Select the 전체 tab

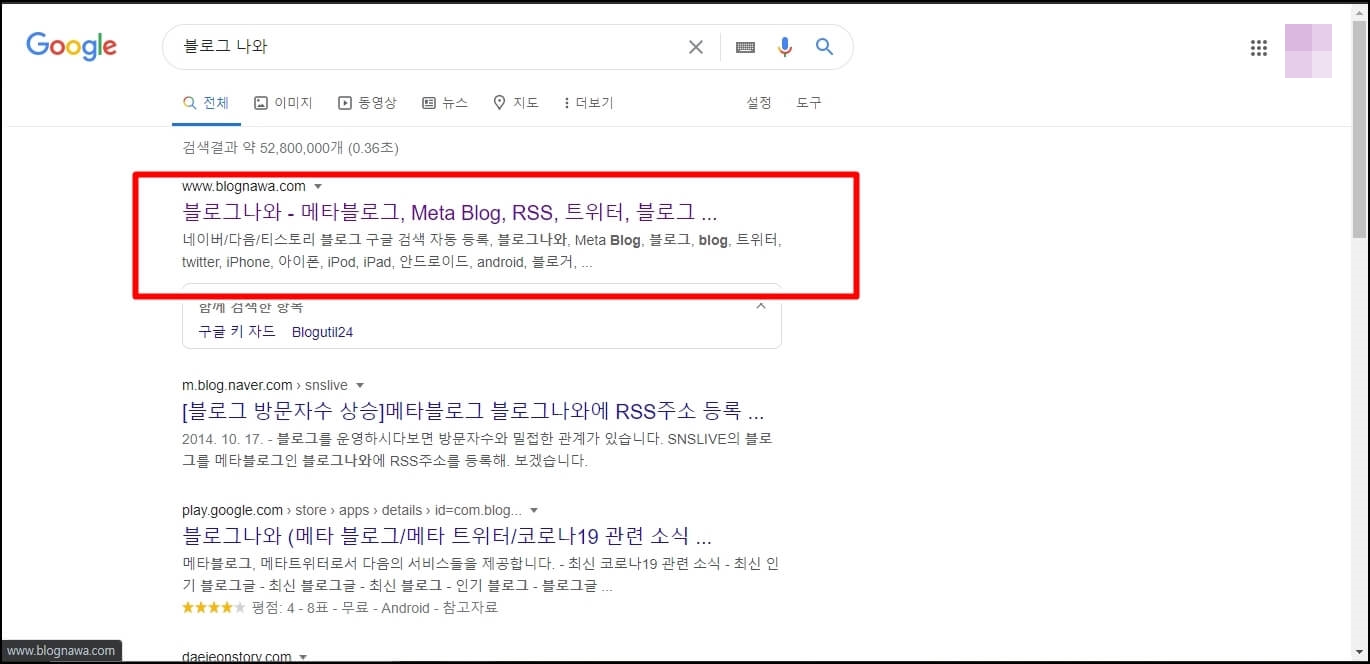[x=205, y=103]
